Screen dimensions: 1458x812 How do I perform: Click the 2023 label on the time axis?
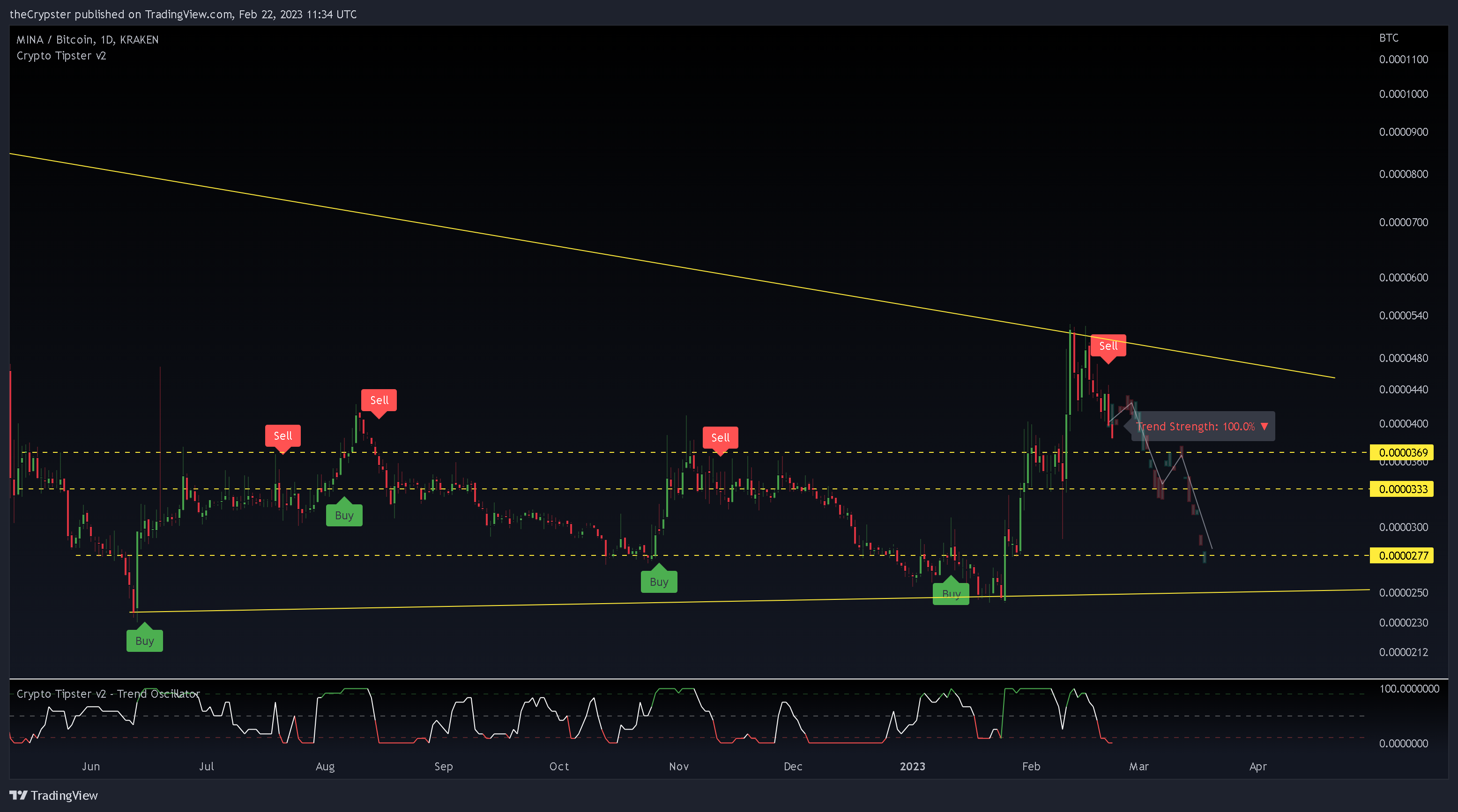(x=912, y=766)
